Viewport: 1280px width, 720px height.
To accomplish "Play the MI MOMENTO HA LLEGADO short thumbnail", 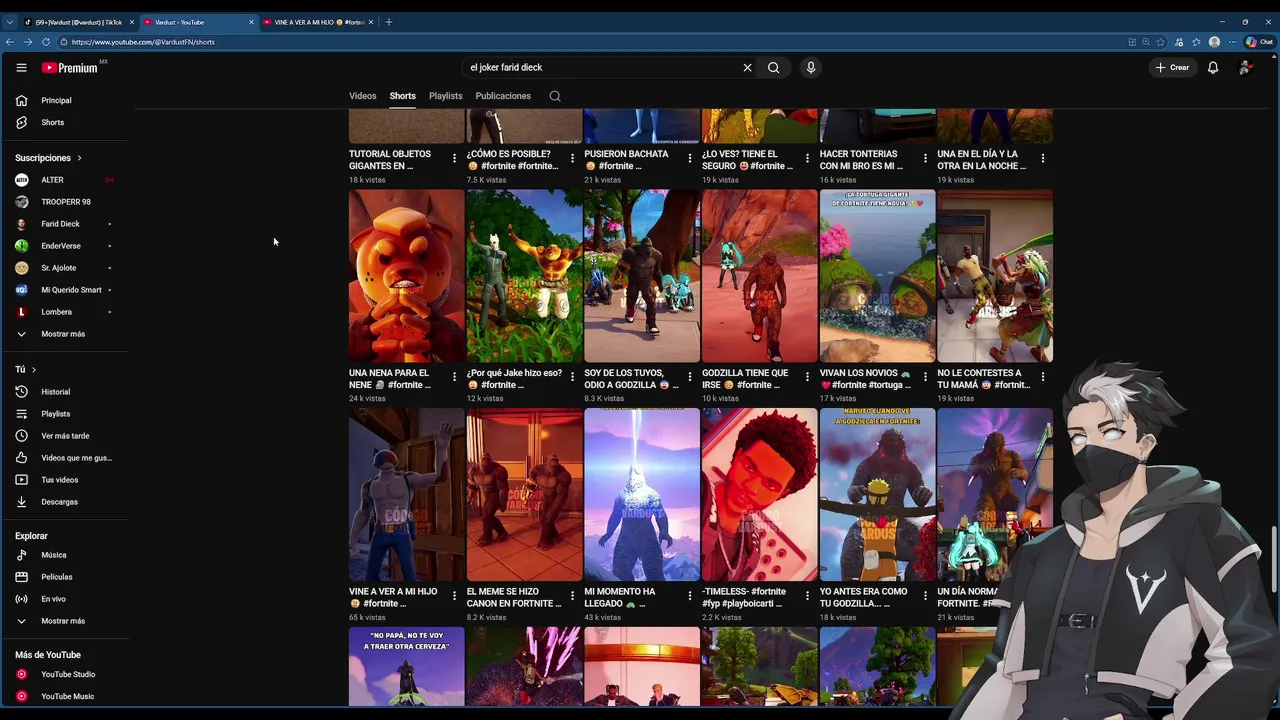I will (642, 495).
